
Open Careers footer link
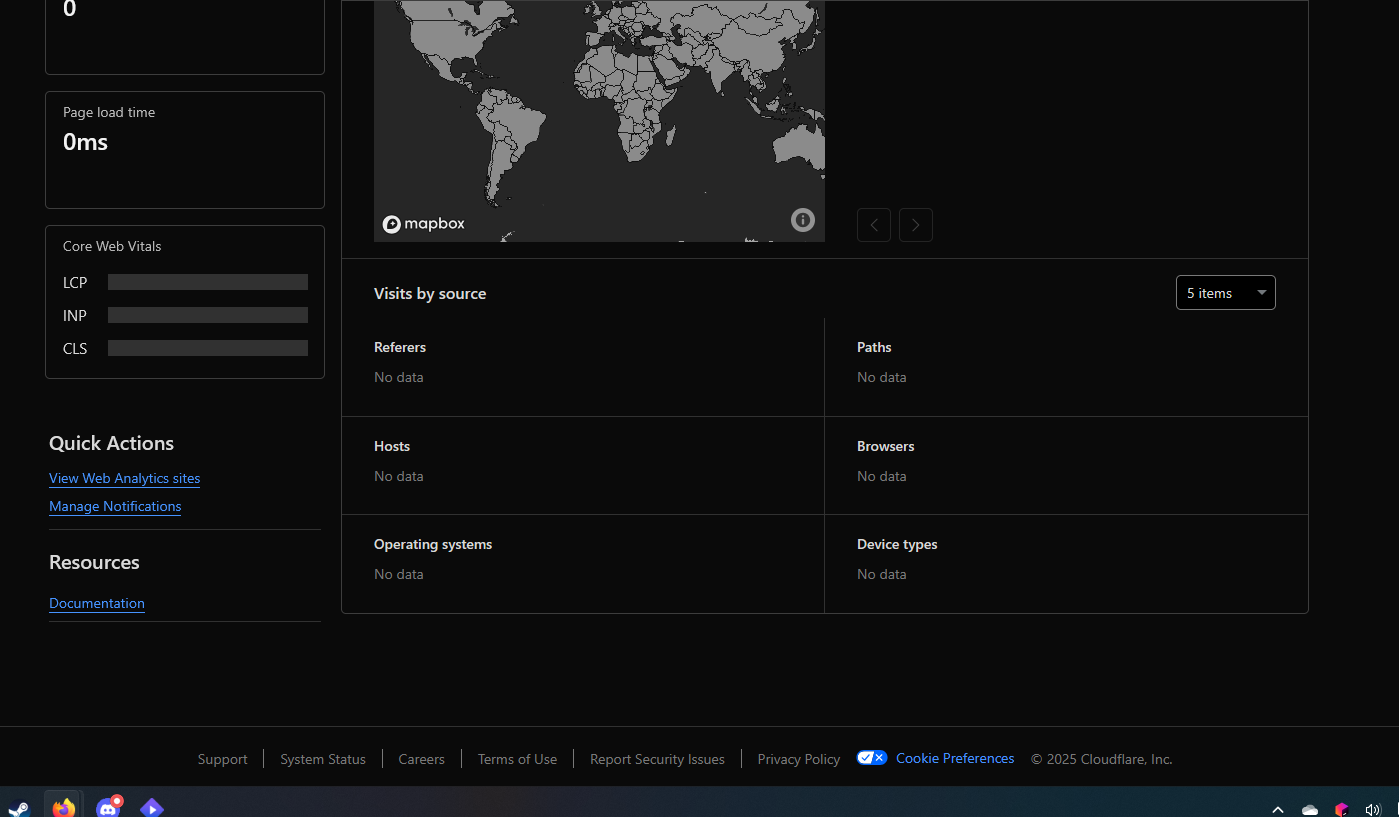coord(421,759)
